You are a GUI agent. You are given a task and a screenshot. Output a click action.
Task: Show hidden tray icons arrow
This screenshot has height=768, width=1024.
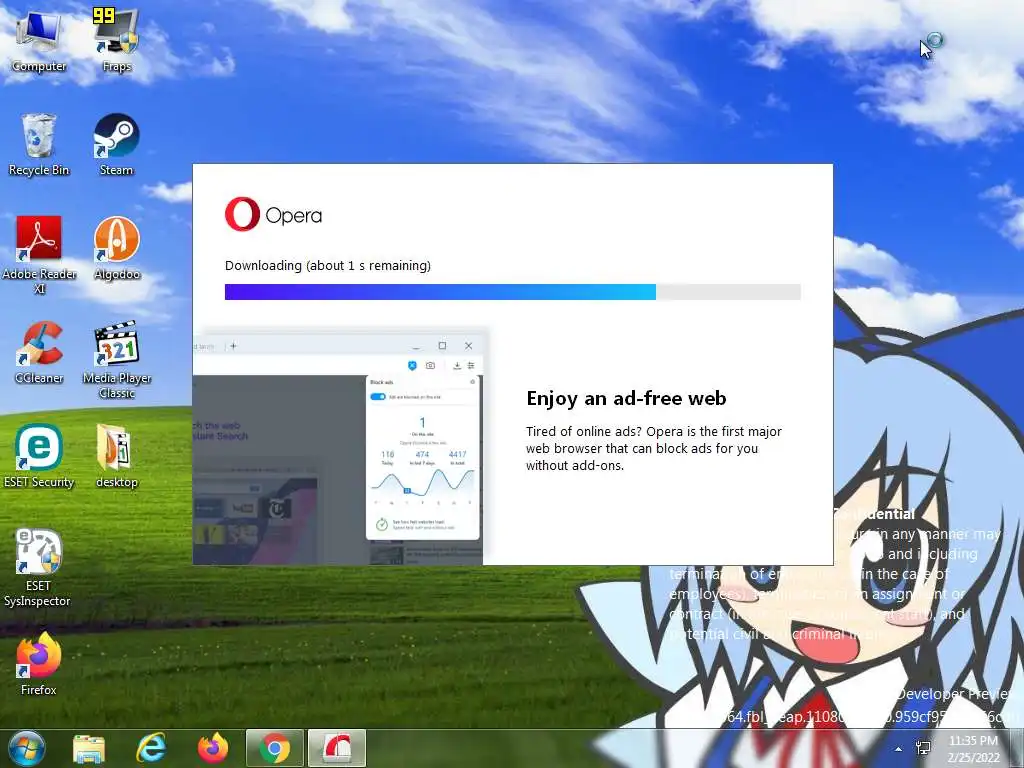click(x=899, y=749)
